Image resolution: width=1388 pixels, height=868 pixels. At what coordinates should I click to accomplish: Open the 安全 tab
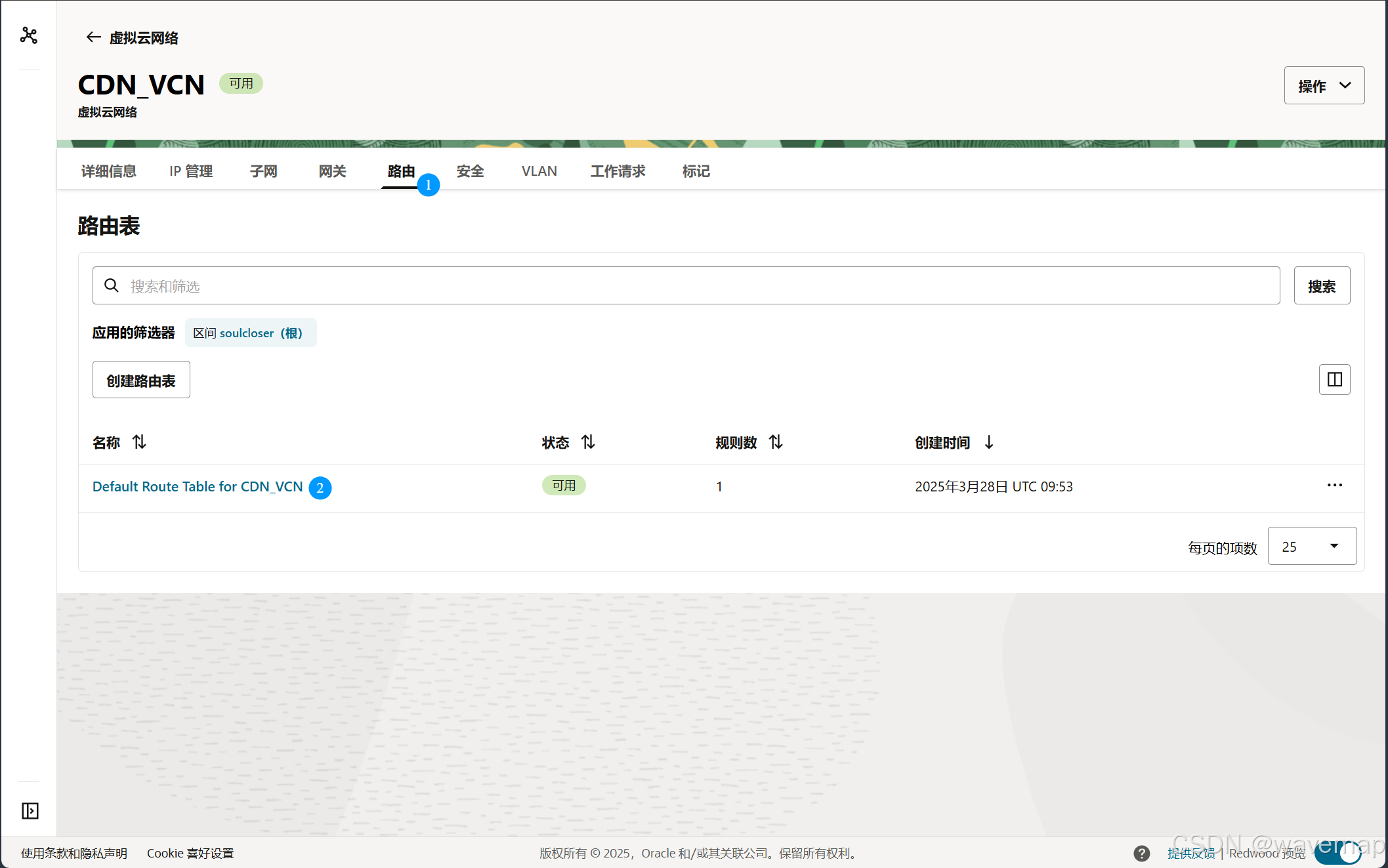[x=470, y=171]
